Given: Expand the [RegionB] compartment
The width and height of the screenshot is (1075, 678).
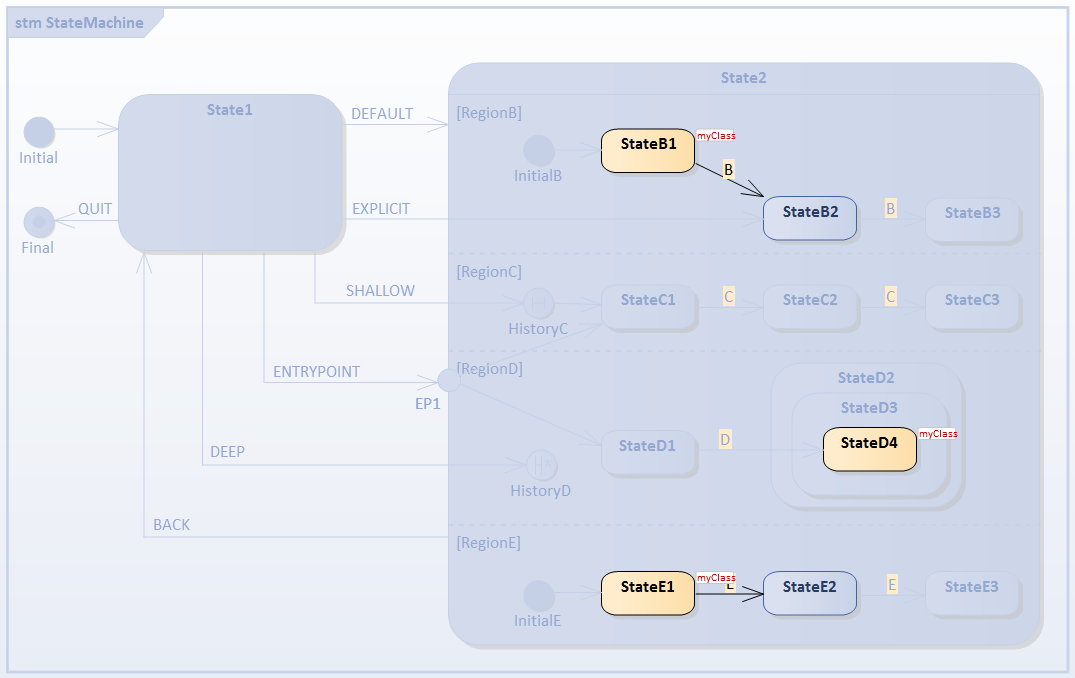Looking at the screenshot, I should coord(489,113).
